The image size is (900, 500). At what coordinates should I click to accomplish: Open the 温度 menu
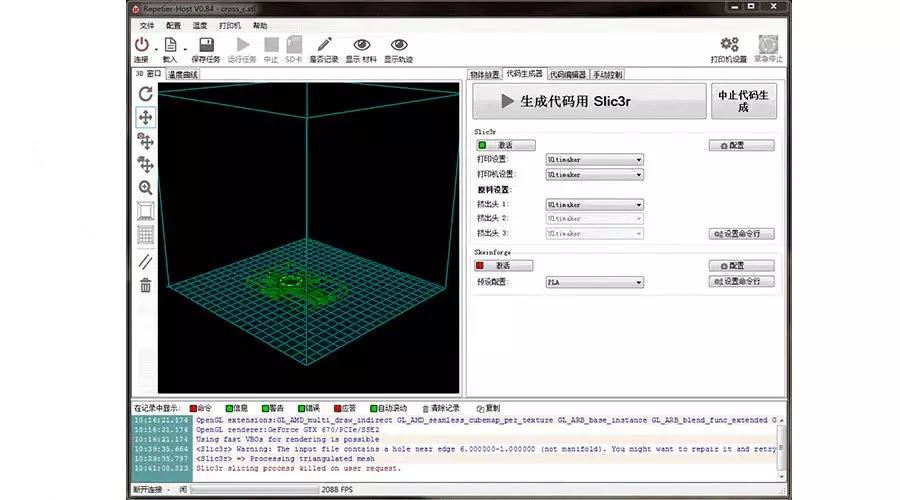pyautogui.click(x=200, y=25)
